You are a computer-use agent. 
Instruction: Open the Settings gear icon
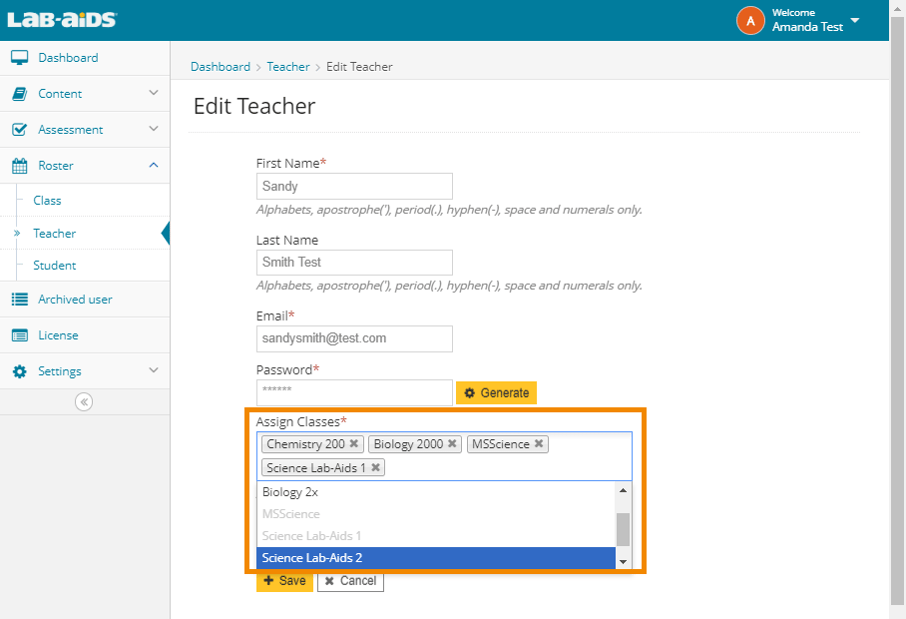pyautogui.click(x=22, y=371)
